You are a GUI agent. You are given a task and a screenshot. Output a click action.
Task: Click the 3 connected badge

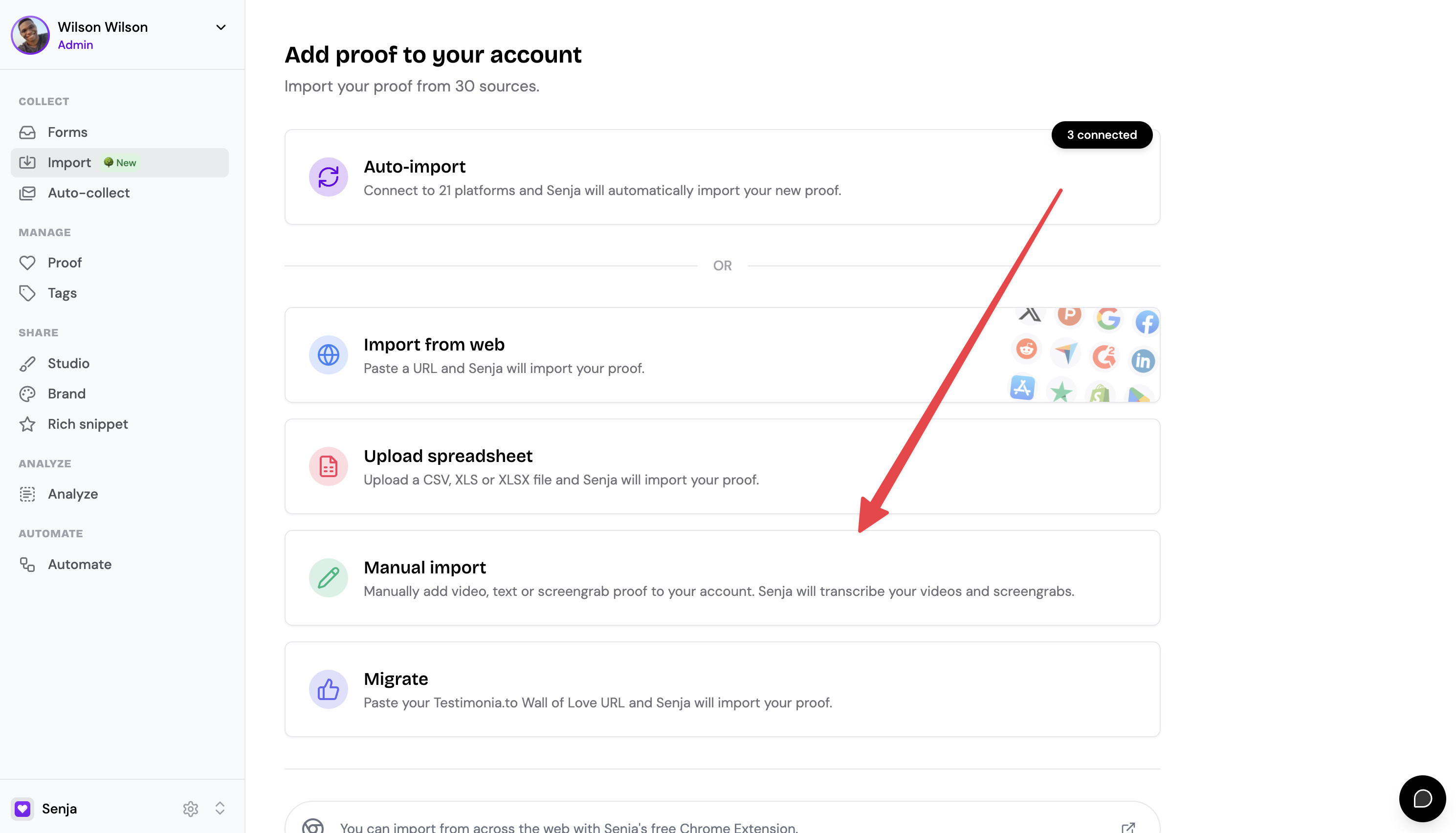click(1102, 134)
